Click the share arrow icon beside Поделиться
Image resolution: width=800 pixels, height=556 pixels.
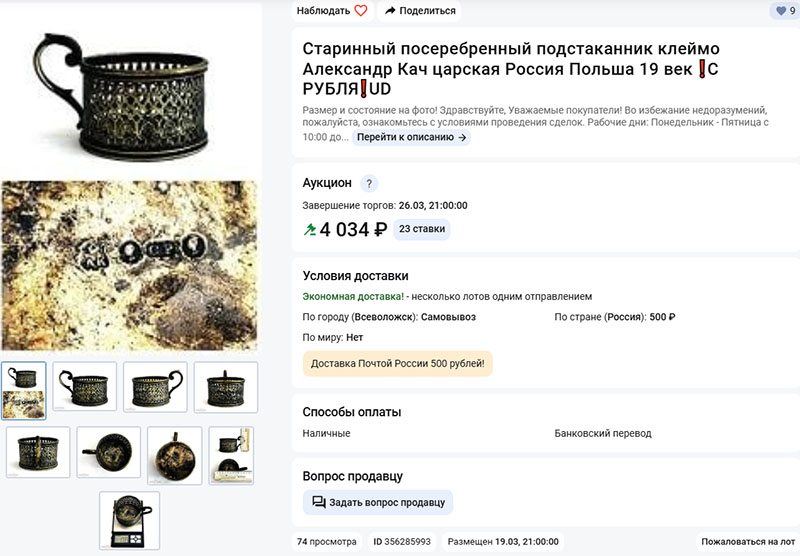pos(390,10)
